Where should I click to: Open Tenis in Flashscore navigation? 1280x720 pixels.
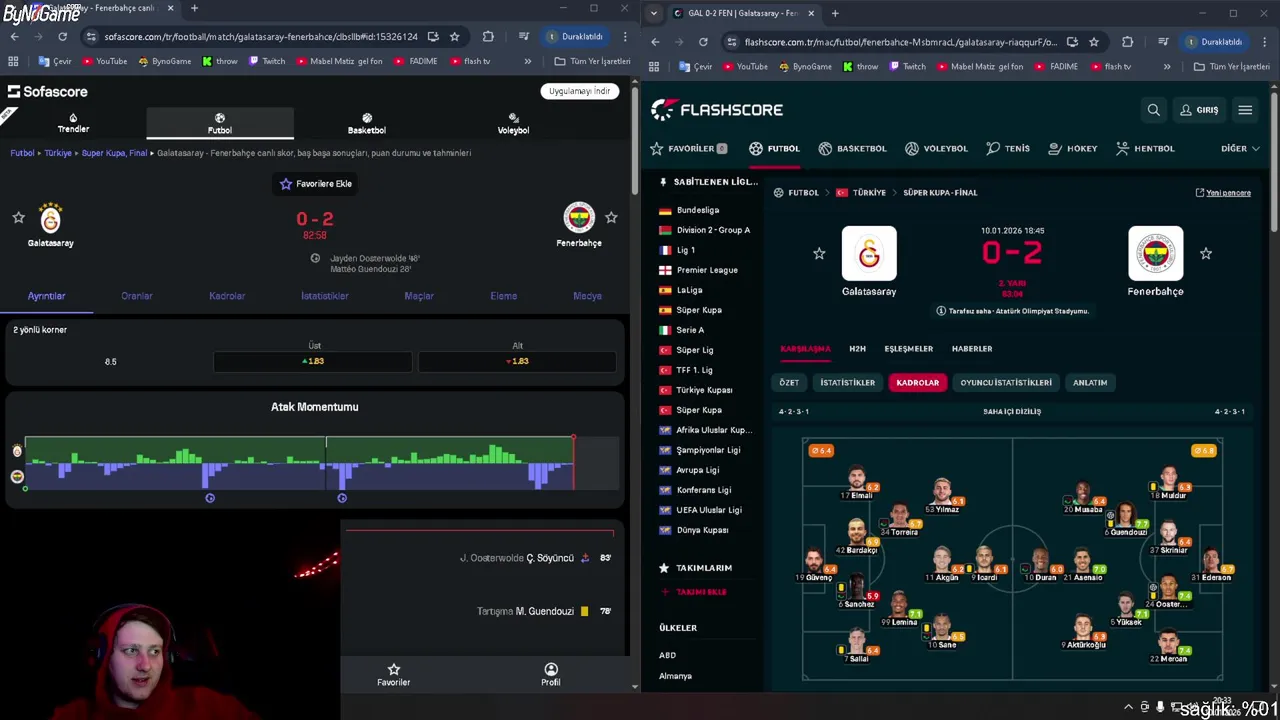click(x=1007, y=148)
